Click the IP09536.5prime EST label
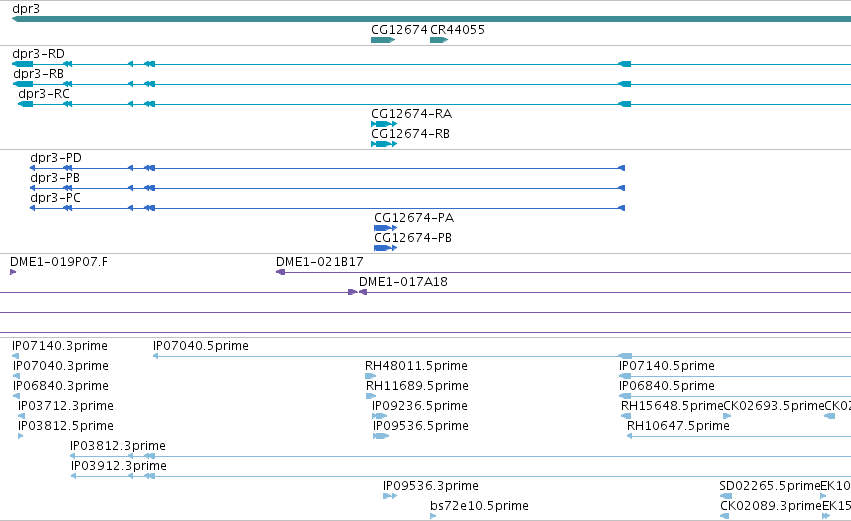 point(421,427)
